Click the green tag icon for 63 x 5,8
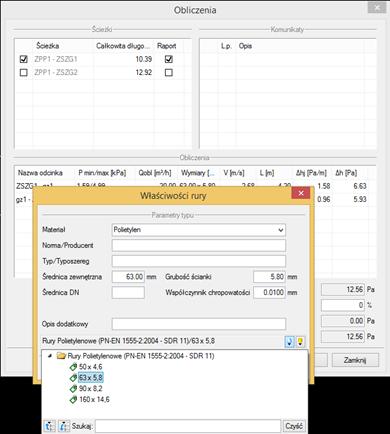 73,378
